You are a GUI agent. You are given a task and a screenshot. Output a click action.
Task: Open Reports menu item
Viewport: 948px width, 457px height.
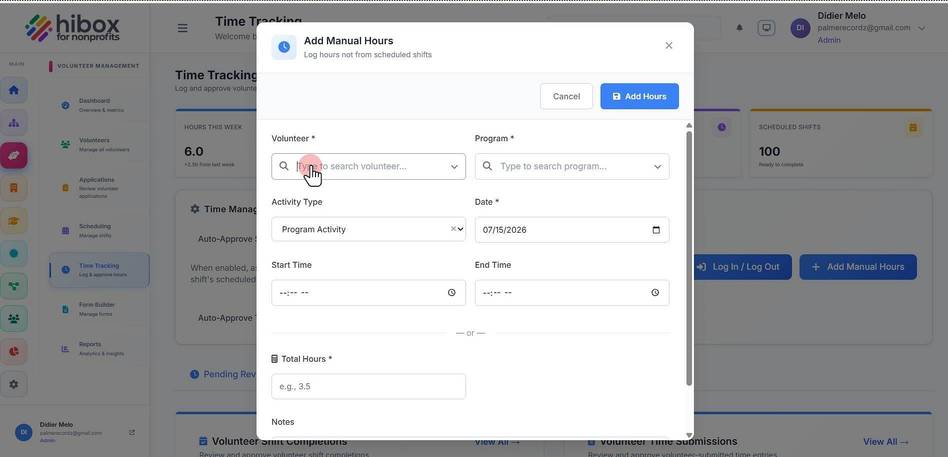(99, 348)
